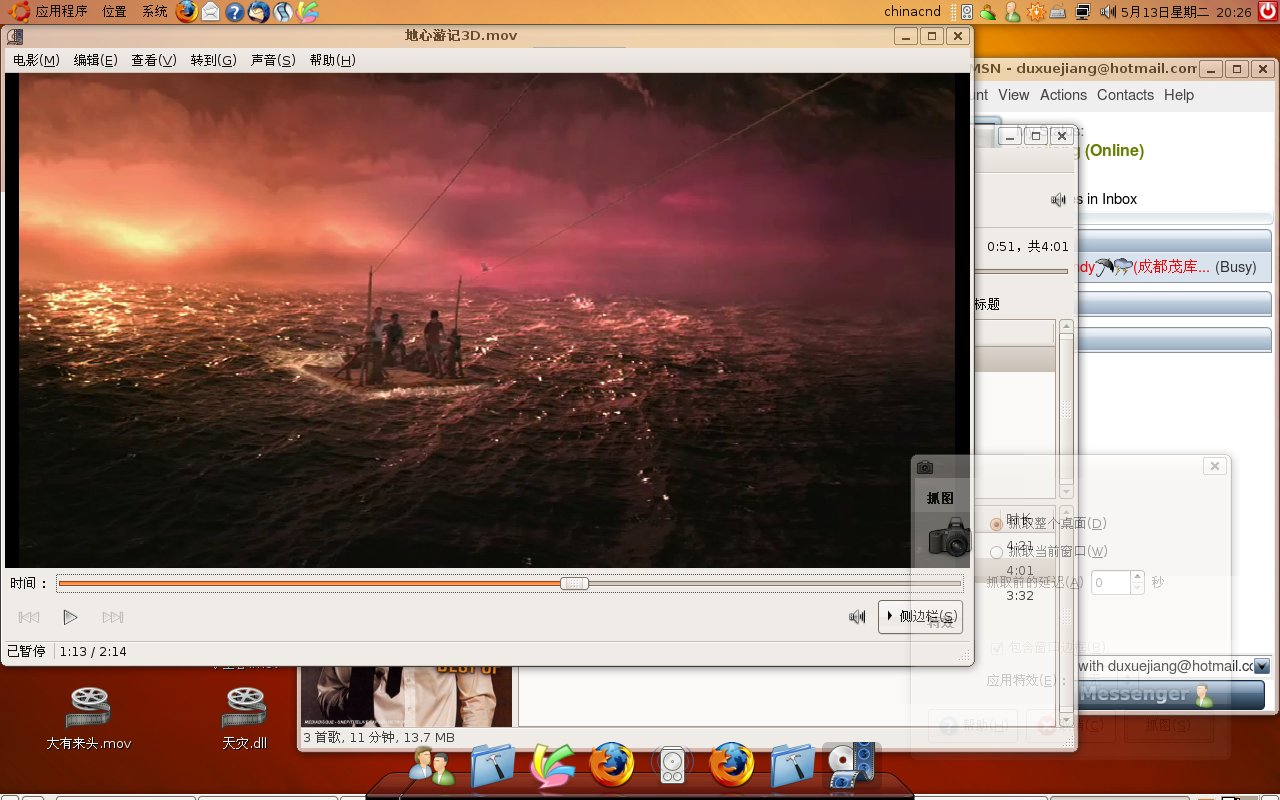Viewport: 1280px width, 800px height.
Task: Open the first hammer folder dock icon
Action: pos(492,765)
